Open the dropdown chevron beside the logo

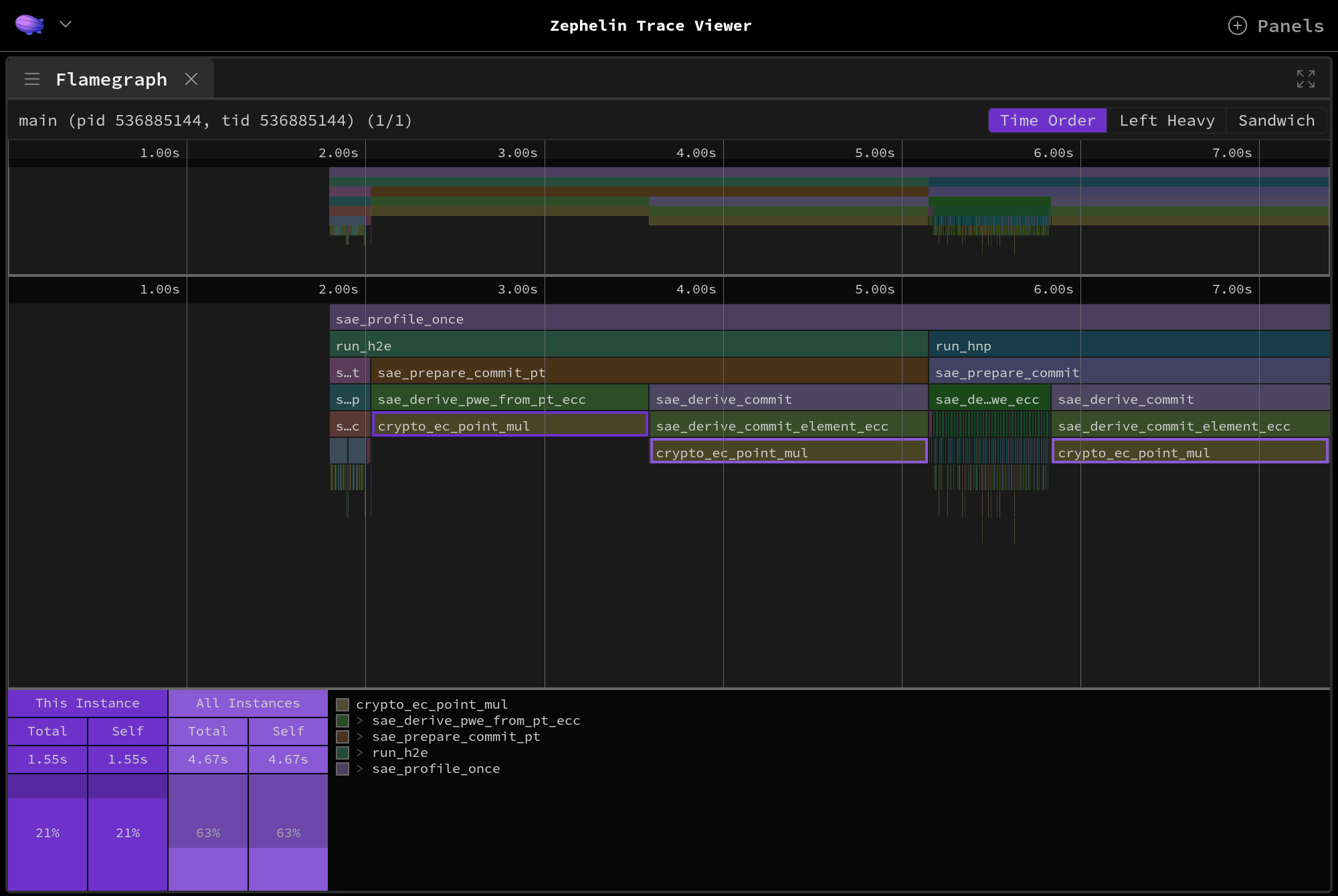65,24
